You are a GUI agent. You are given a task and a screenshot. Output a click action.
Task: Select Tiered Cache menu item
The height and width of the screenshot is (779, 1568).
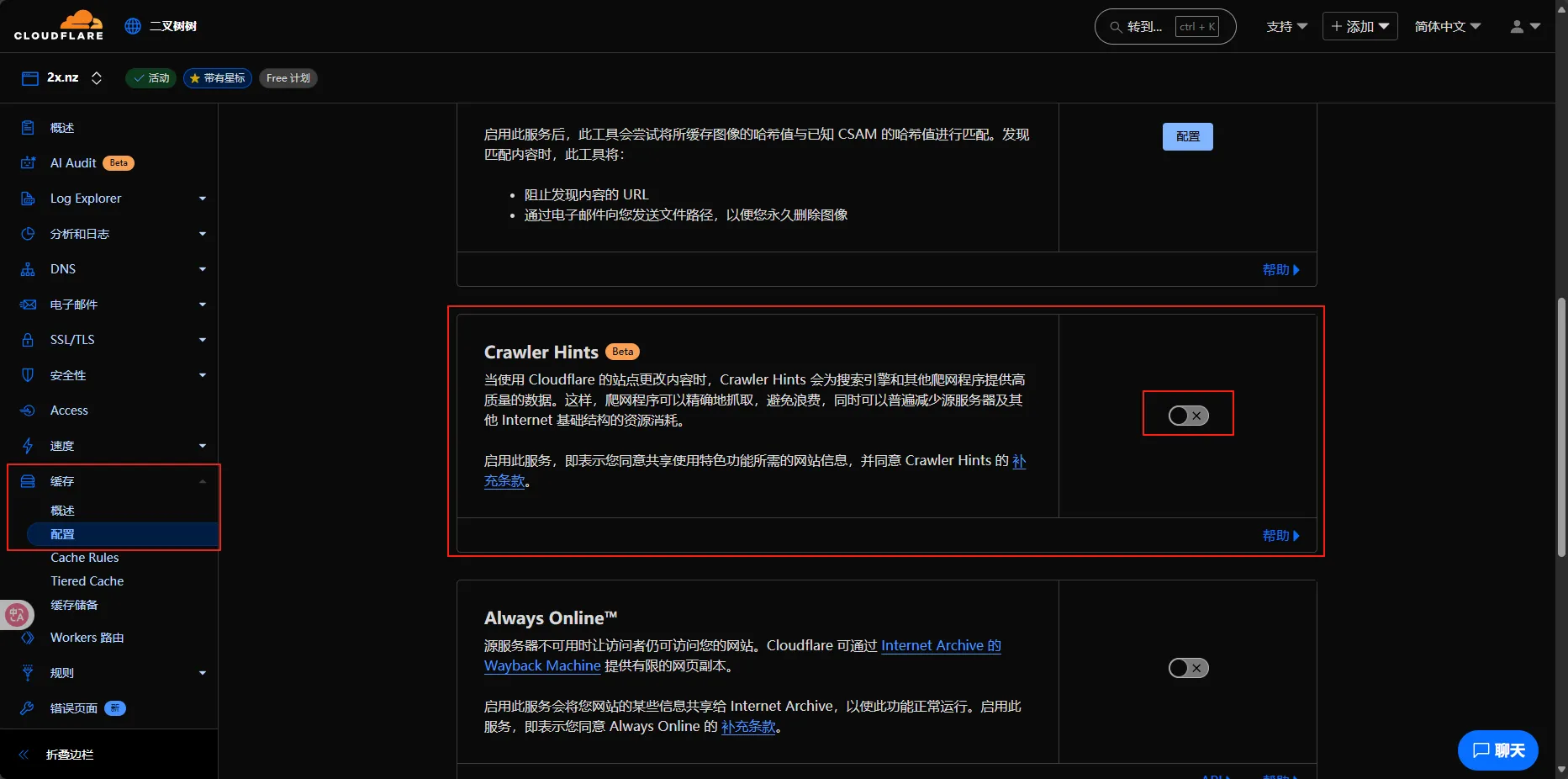87,581
